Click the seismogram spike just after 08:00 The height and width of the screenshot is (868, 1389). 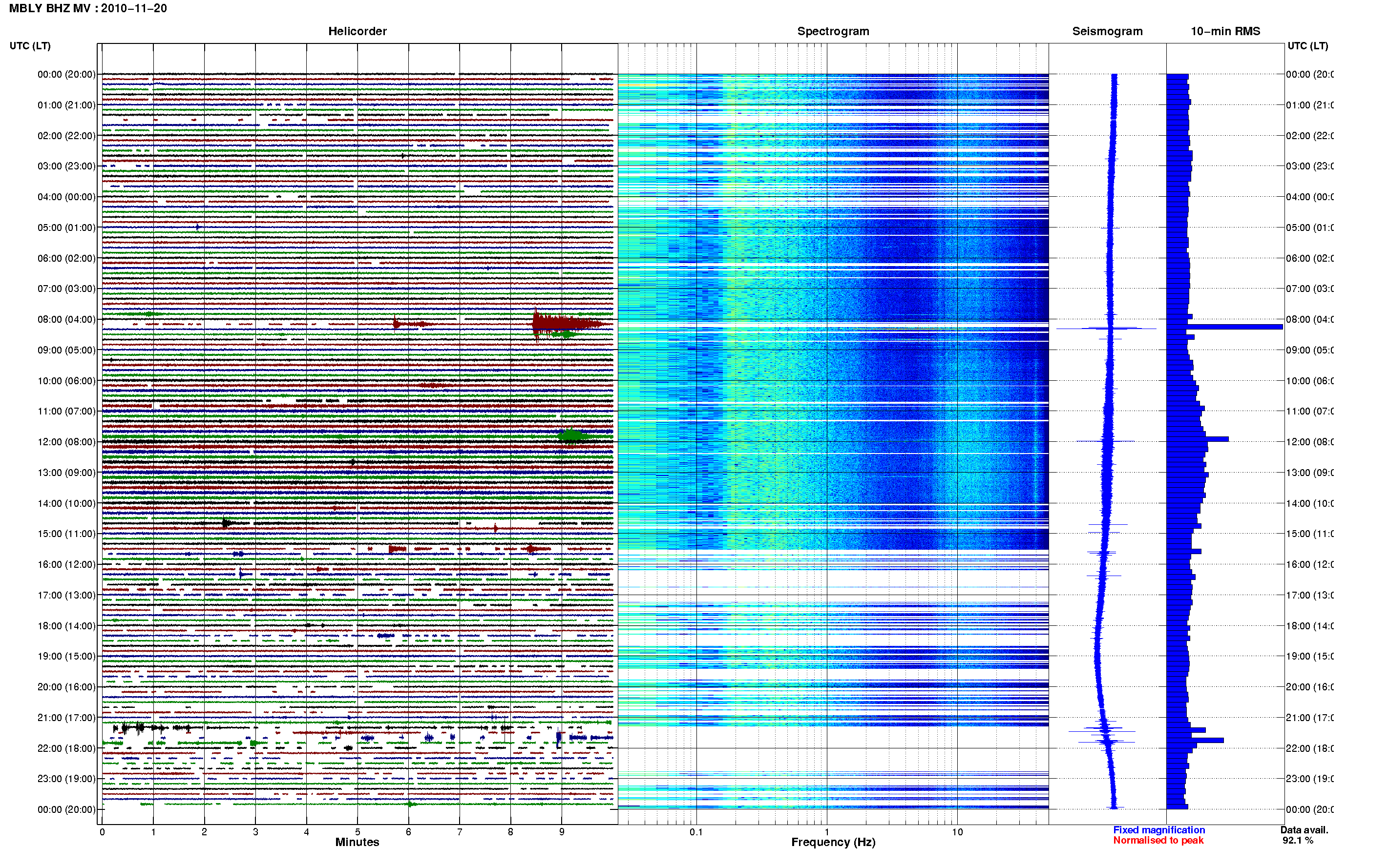(1107, 329)
